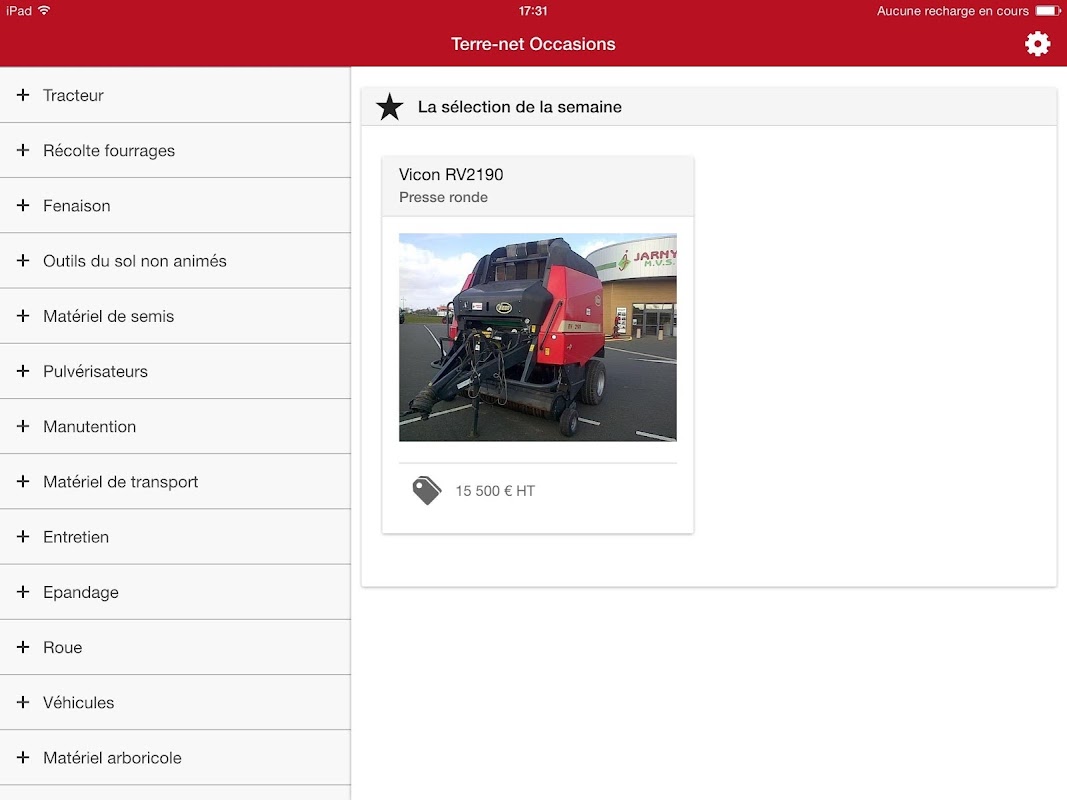Tap the 17:31 clock
Screen dimensions: 1067x800
coord(533,11)
